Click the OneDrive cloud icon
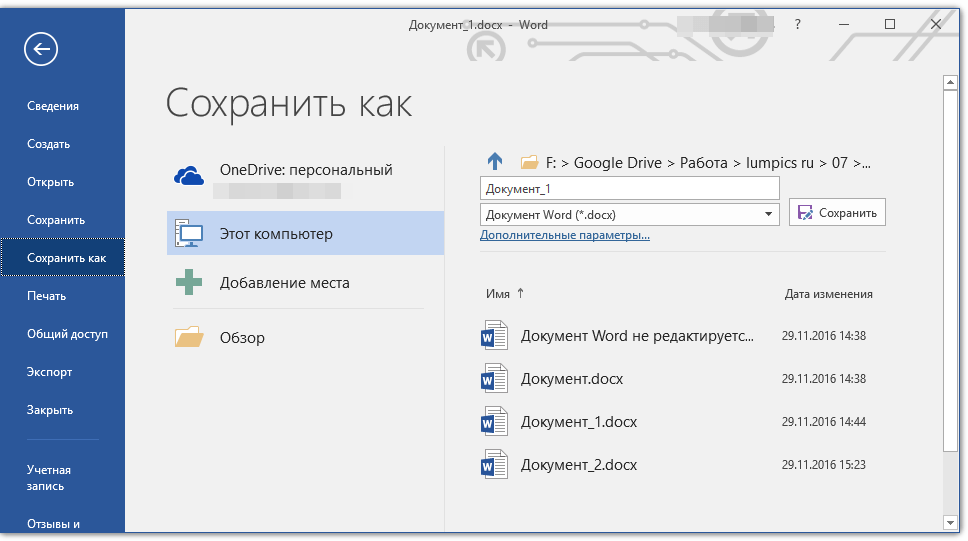The image size is (968, 541). pyautogui.click(x=189, y=177)
